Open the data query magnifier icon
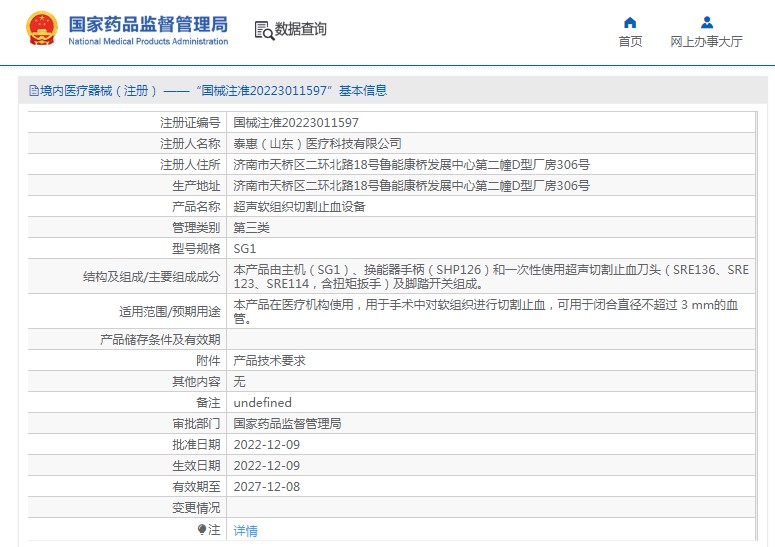The image size is (775, 547). pos(264,30)
